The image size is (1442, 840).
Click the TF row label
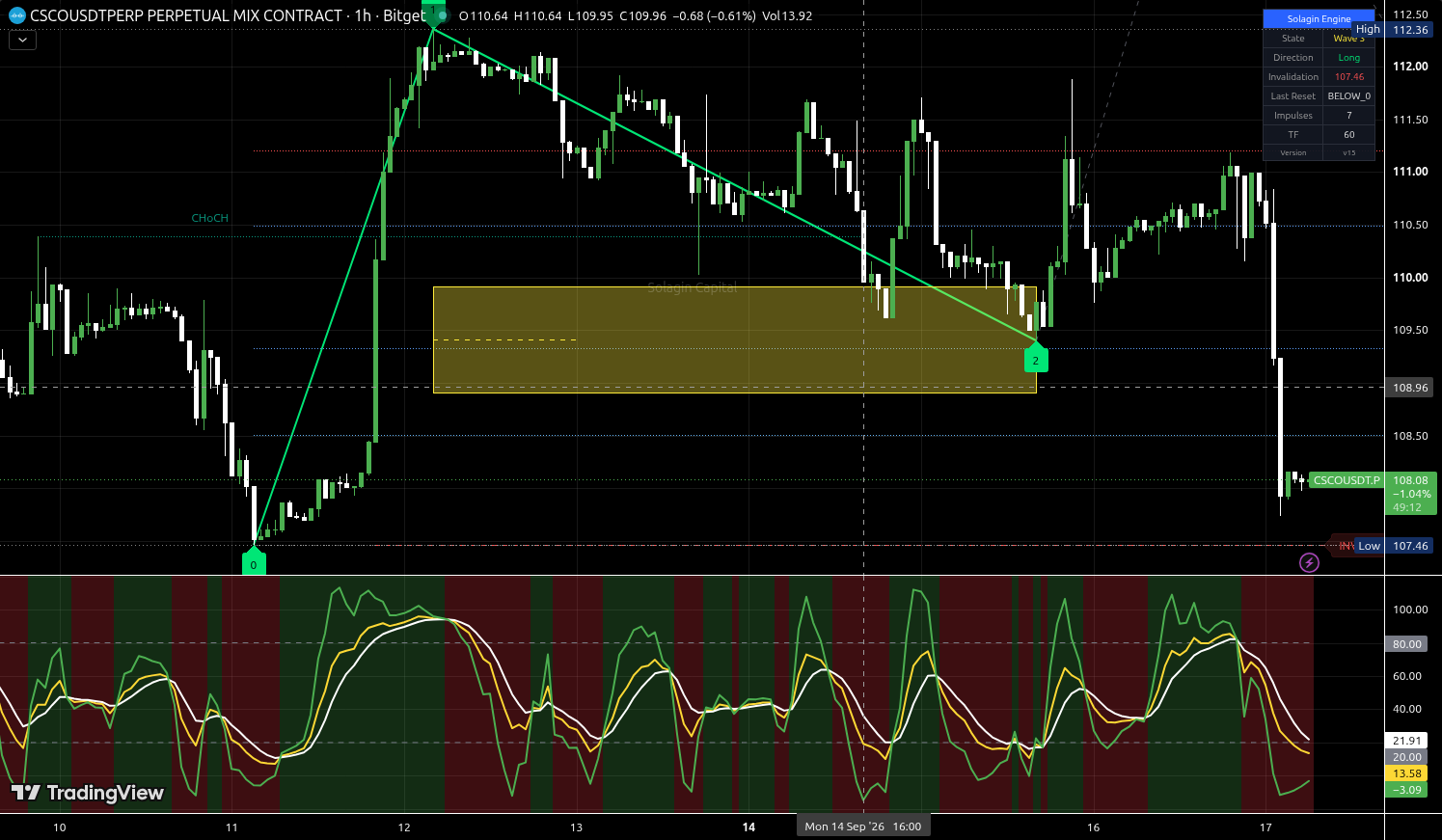(x=1293, y=135)
